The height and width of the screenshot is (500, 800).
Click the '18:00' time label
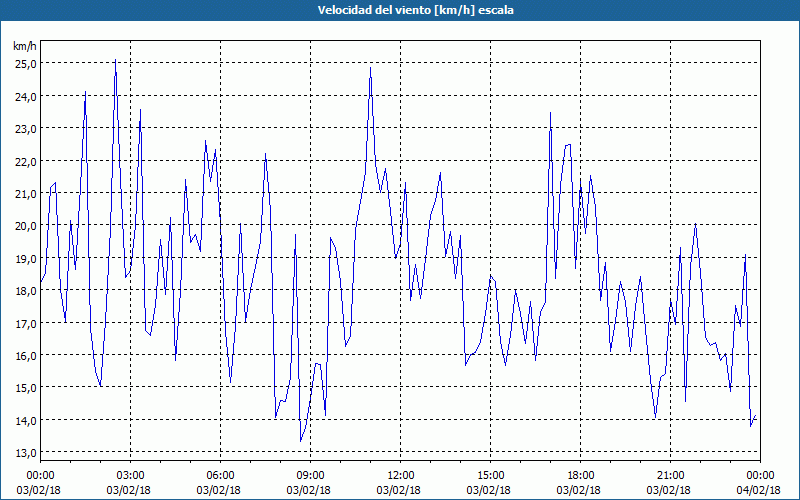click(x=581, y=476)
